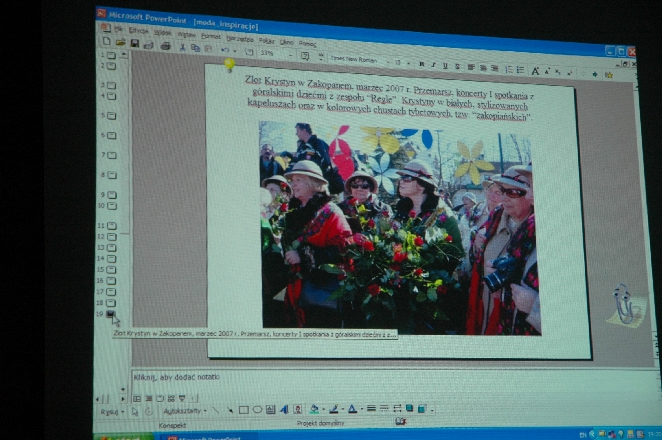Insert Clip Art from the drawing toolbar

tap(298, 409)
